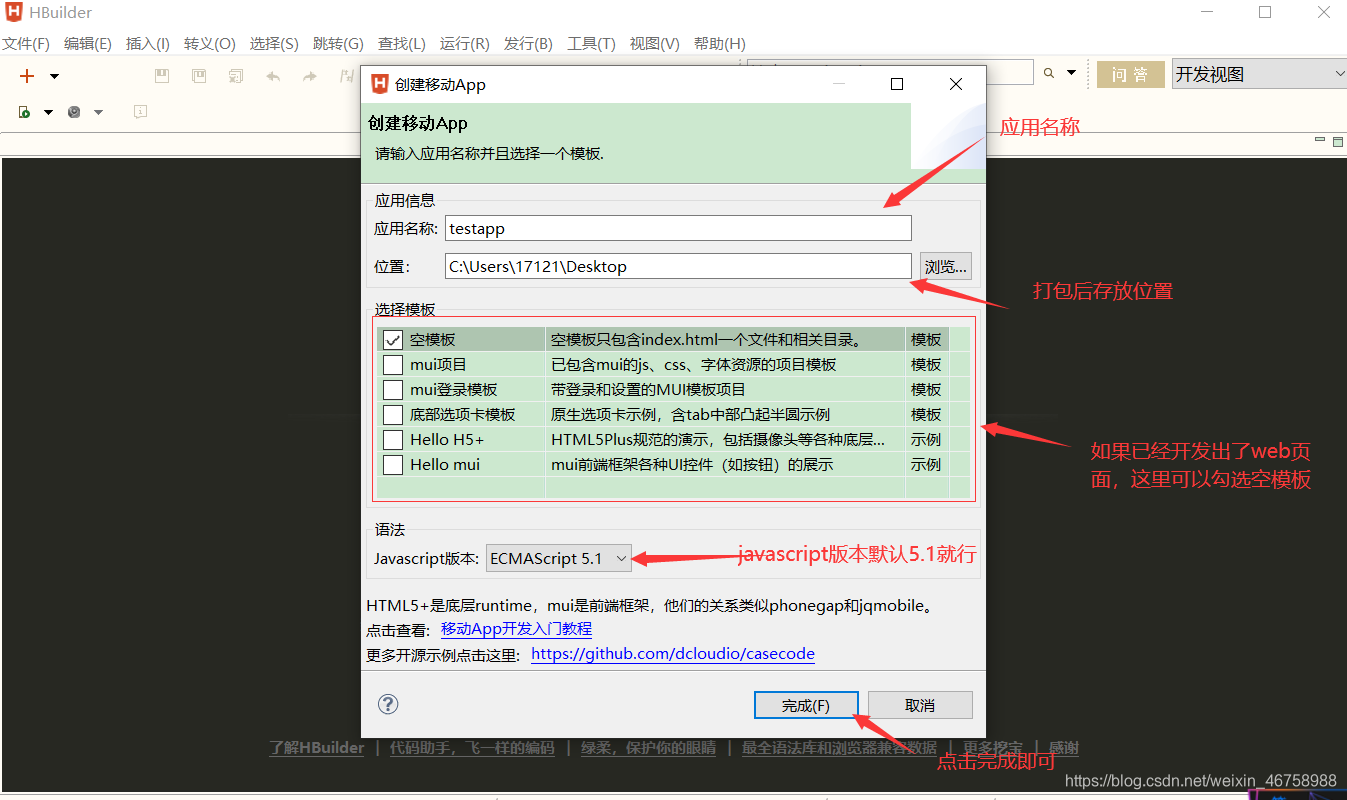Click the Redo arrow in toolbar
The image size is (1347, 800).
tap(310, 76)
